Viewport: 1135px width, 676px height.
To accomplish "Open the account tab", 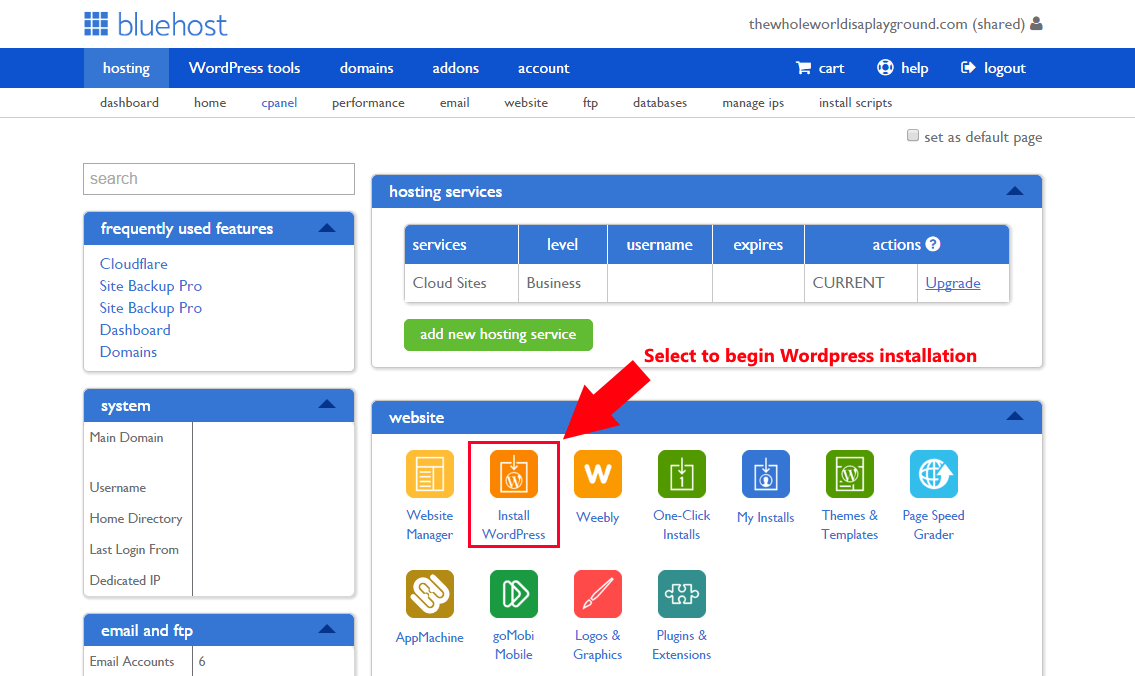I will click(x=544, y=68).
